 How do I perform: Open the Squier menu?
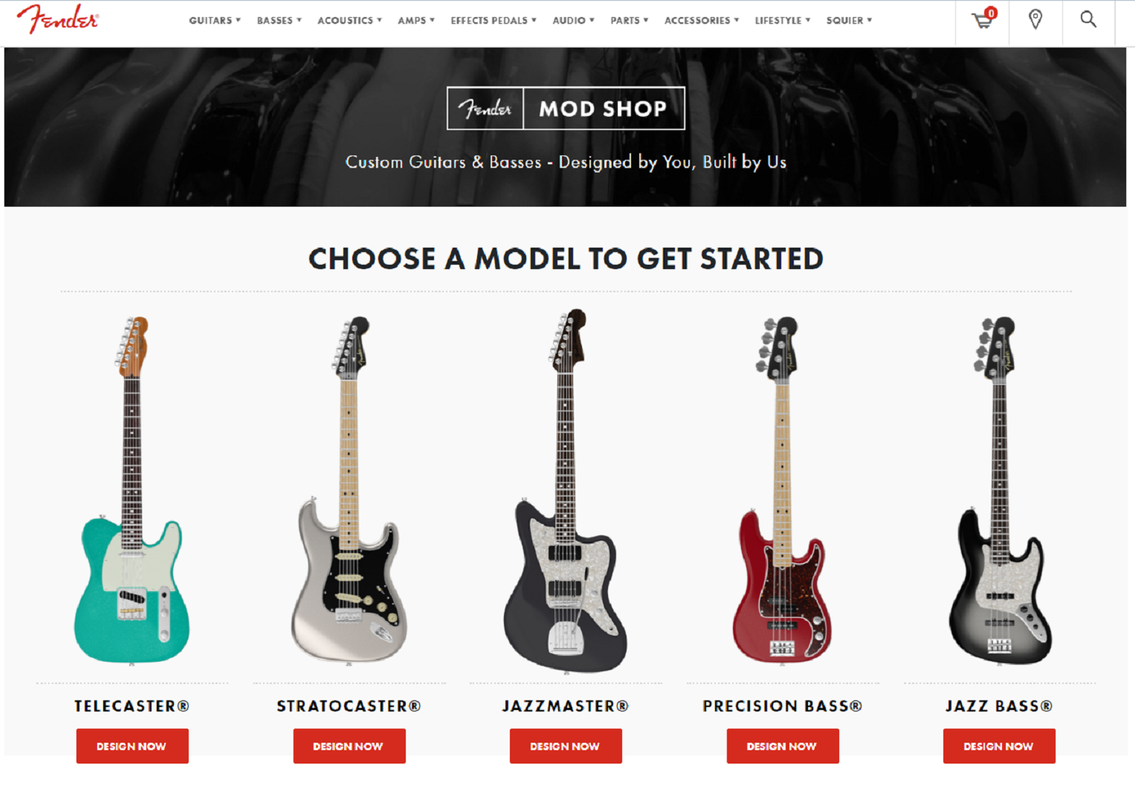[x=849, y=20]
